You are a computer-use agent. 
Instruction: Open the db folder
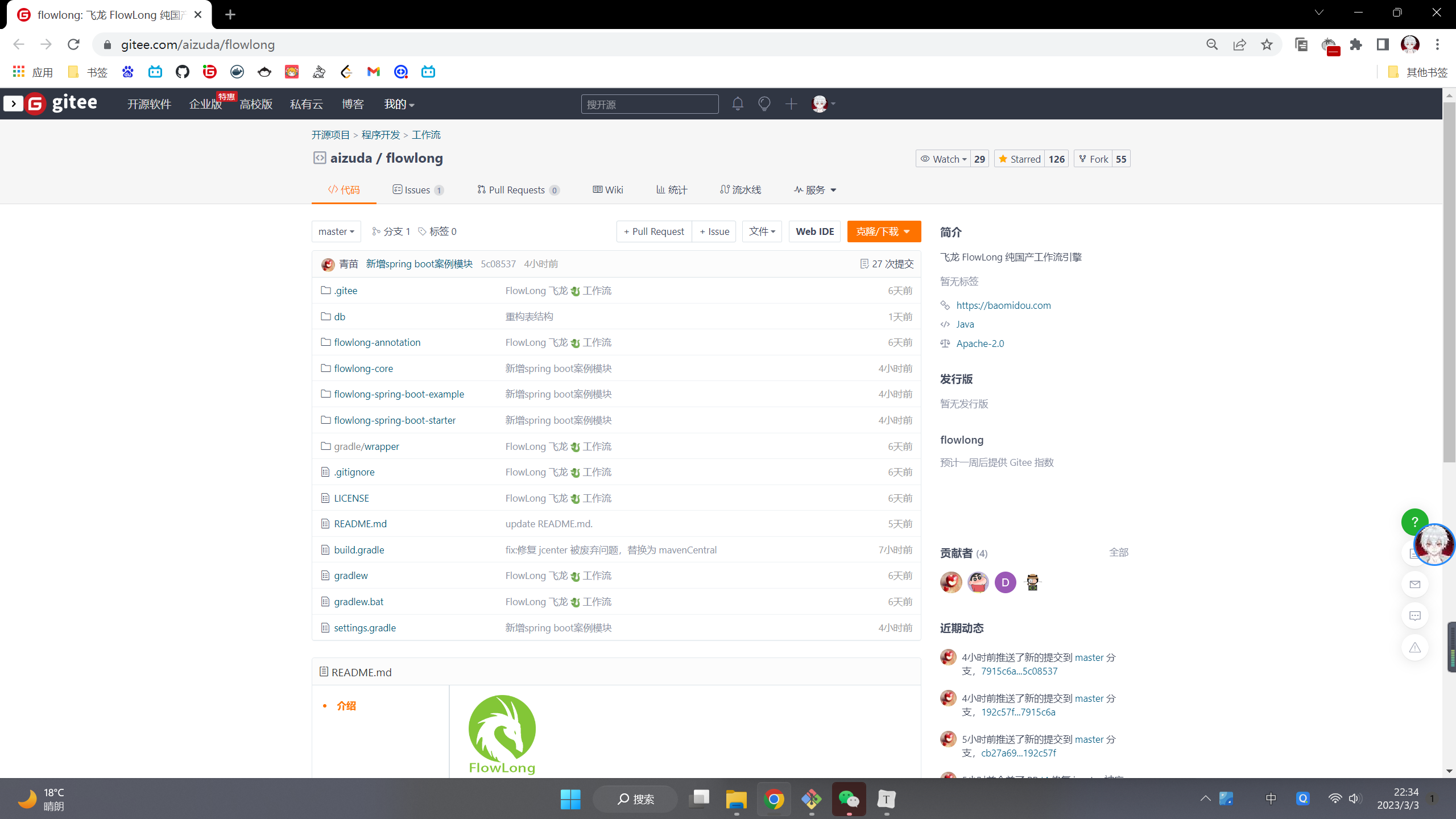[340, 317]
